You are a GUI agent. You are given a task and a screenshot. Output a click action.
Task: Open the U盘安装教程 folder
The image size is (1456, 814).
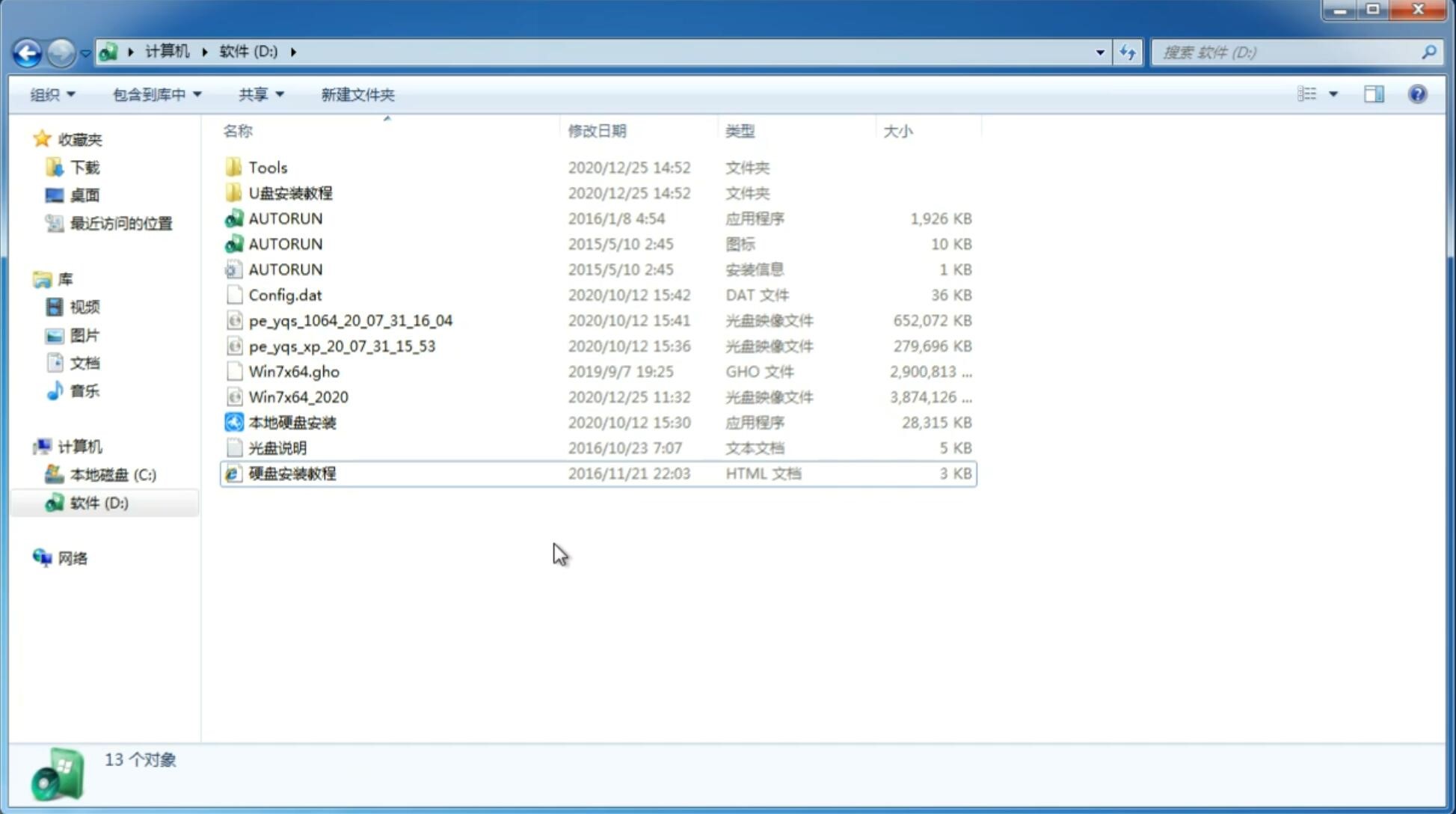click(290, 193)
